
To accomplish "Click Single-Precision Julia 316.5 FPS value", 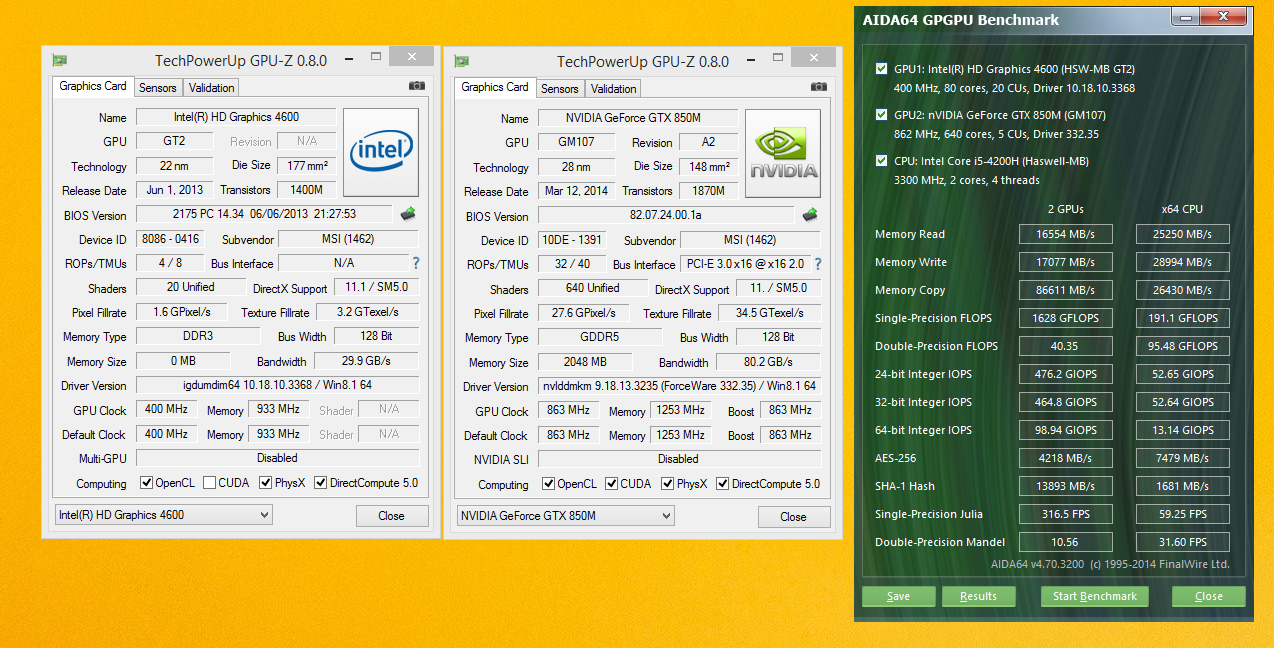I will (x=1066, y=514).
